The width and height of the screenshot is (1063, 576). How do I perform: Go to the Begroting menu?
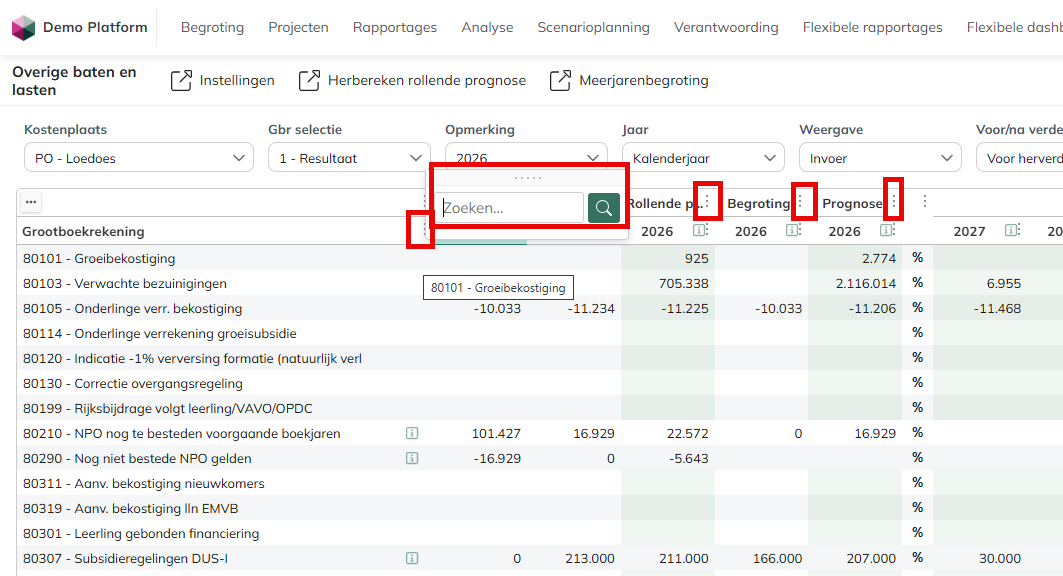[x=212, y=28]
